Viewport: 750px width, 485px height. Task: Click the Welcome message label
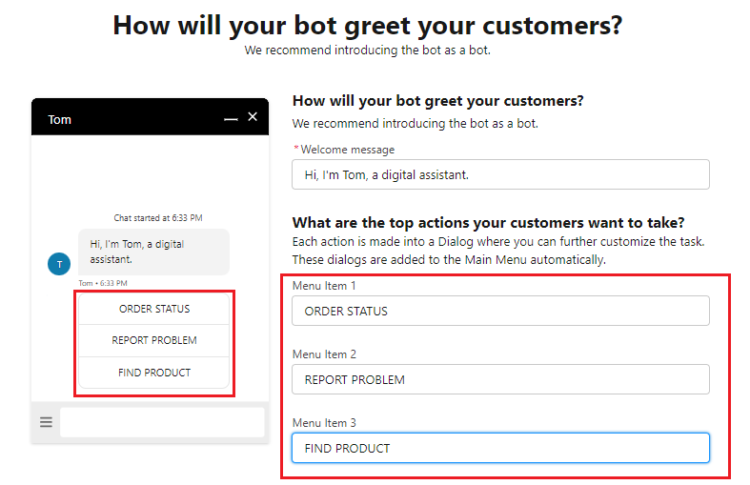347,149
